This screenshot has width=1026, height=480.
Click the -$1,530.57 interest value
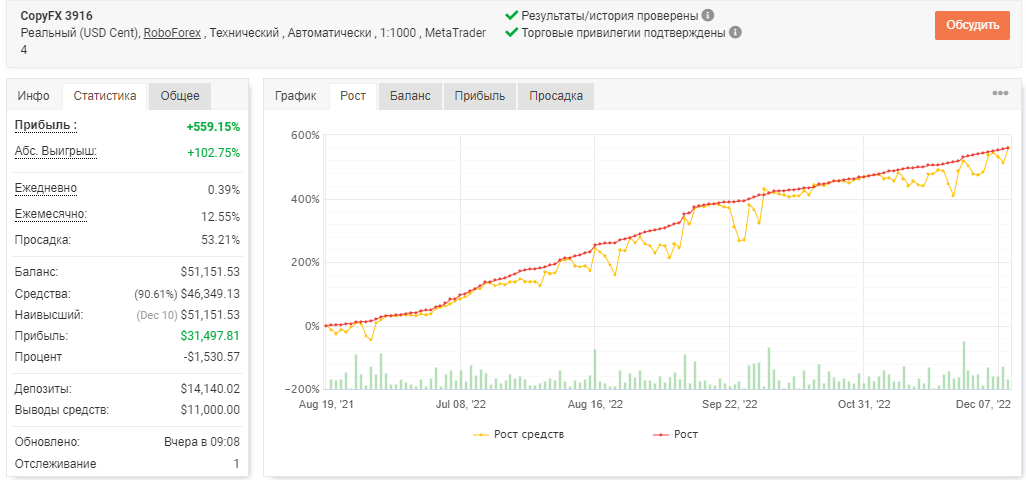click(210, 357)
